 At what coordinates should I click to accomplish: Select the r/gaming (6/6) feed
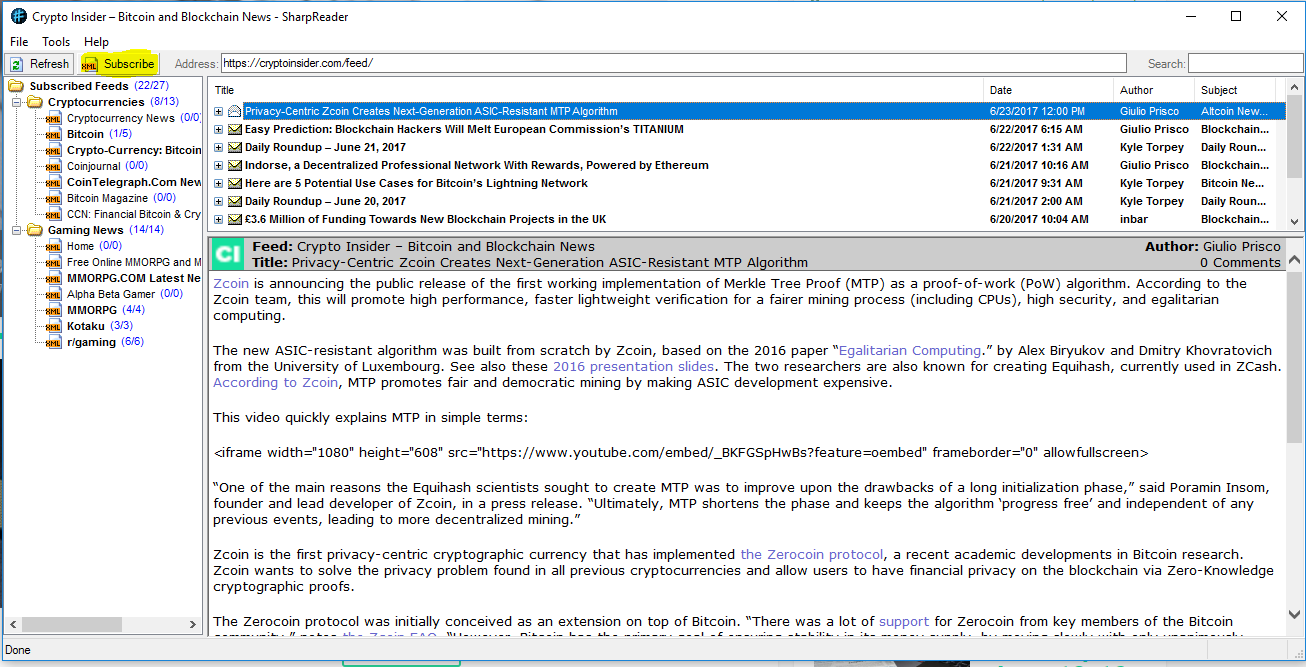[x=105, y=342]
